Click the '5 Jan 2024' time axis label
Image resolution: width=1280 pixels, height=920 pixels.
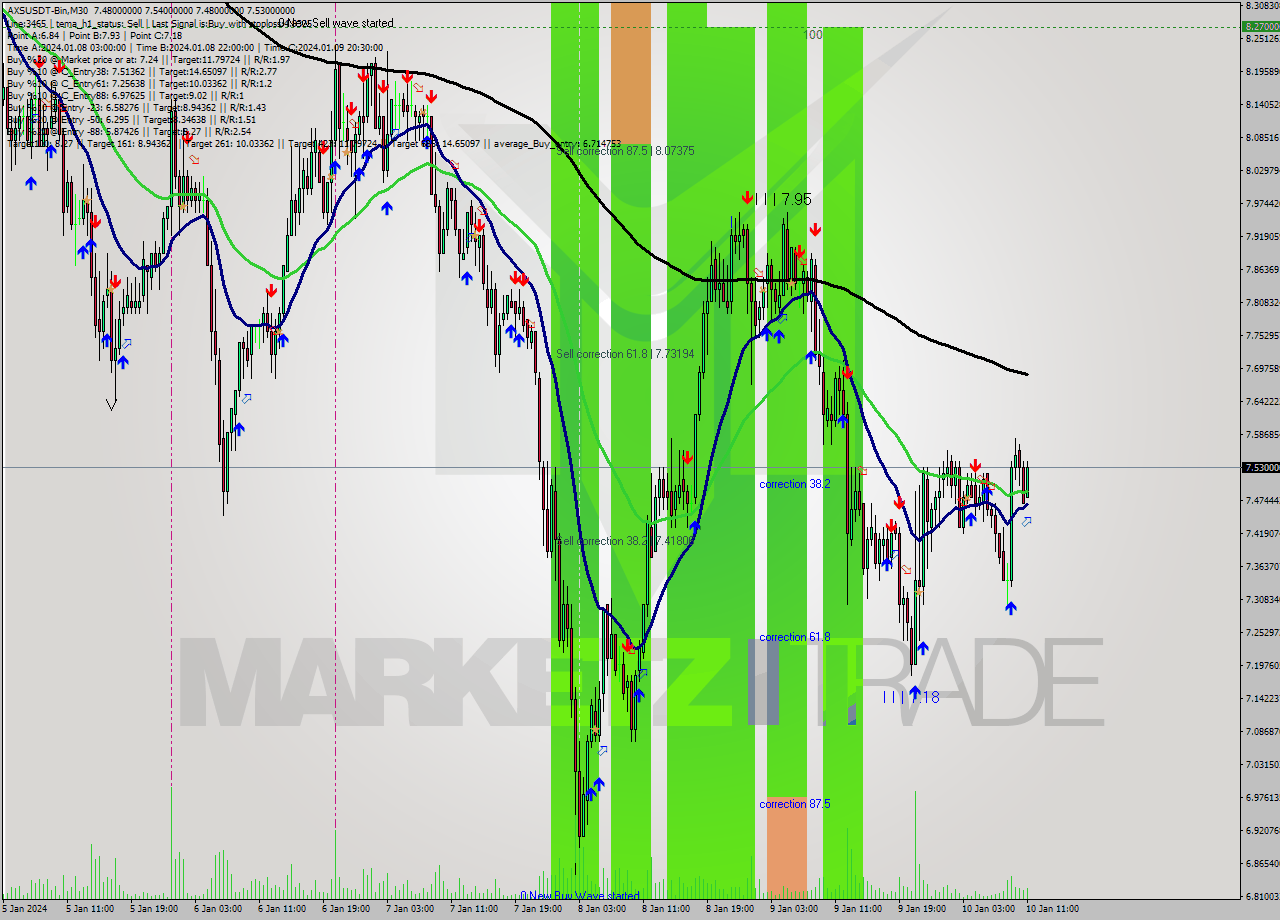tap(25, 909)
